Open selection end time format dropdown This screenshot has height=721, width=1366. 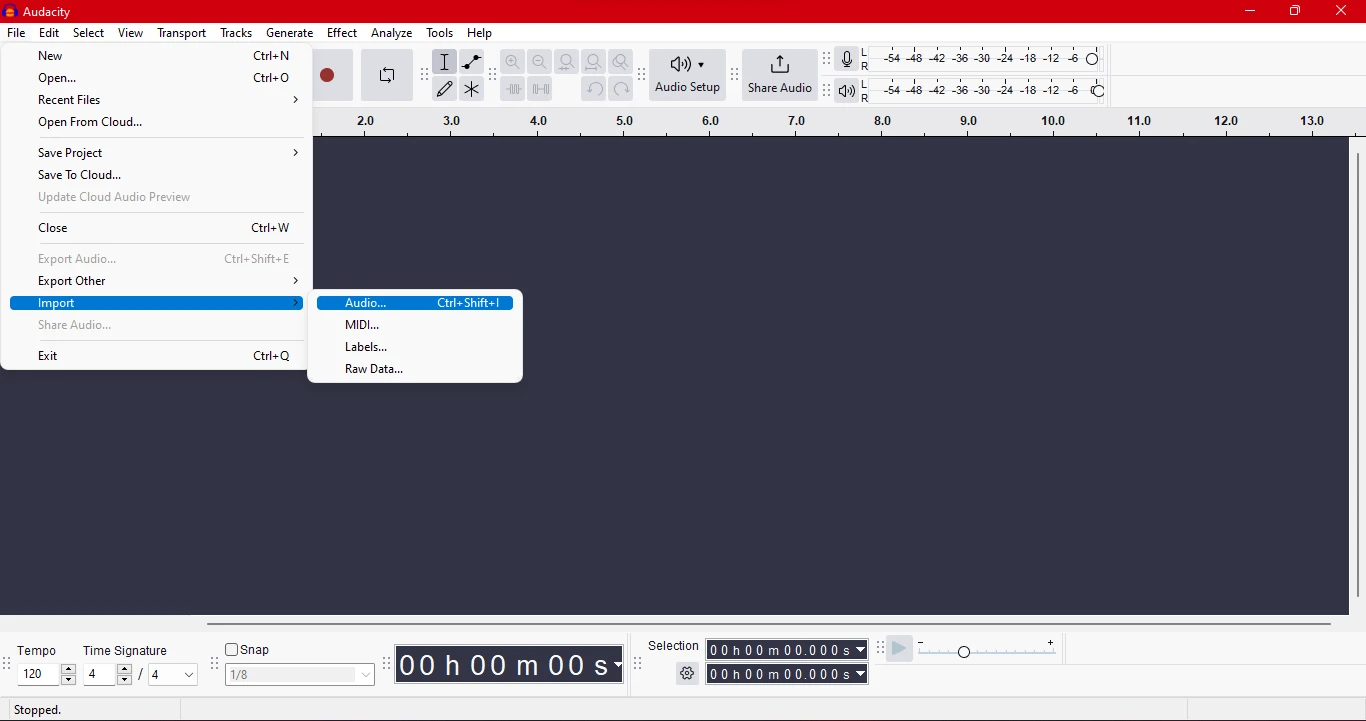click(x=861, y=675)
